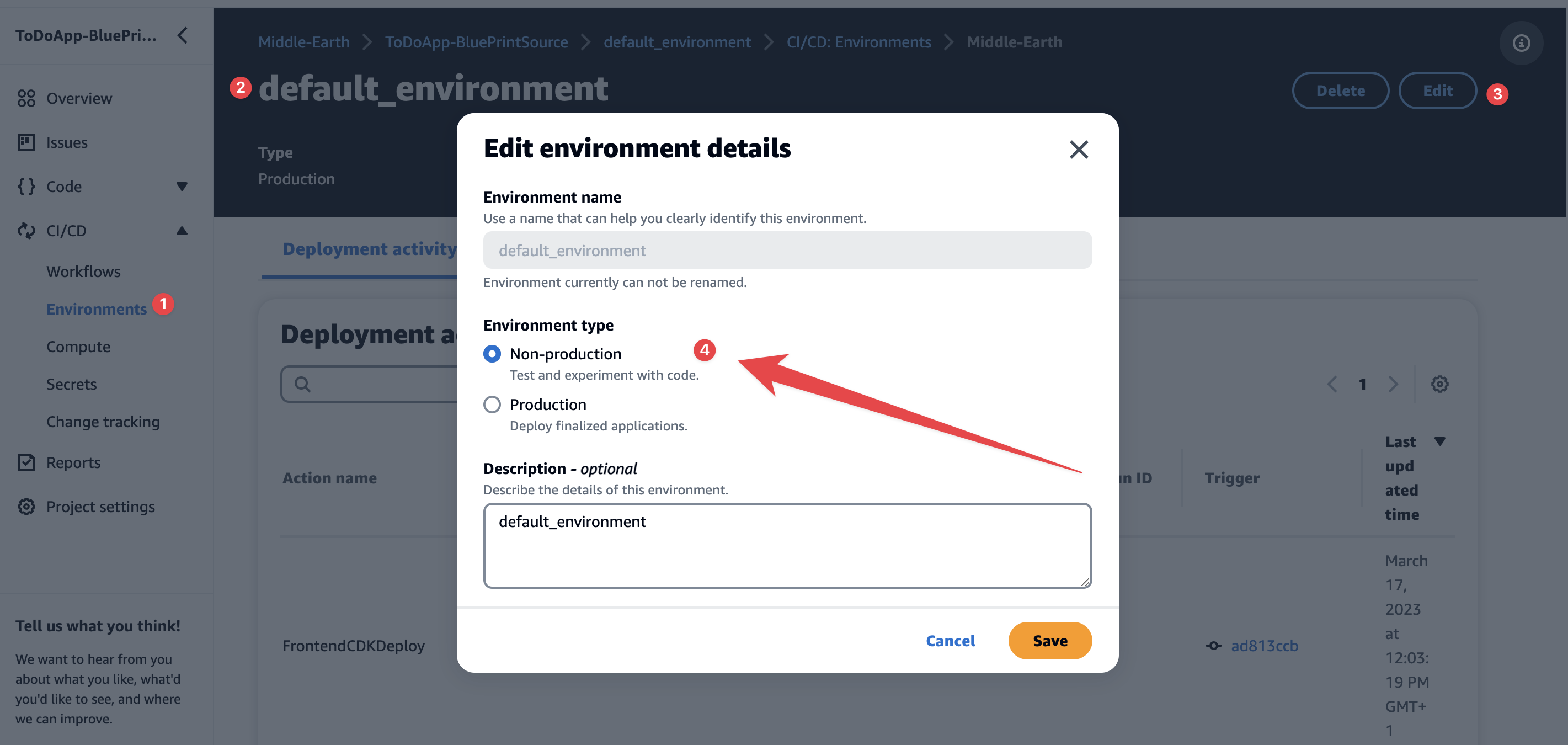Click the Project settings gear icon
This screenshot has height=745, width=1568.
(26, 507)
